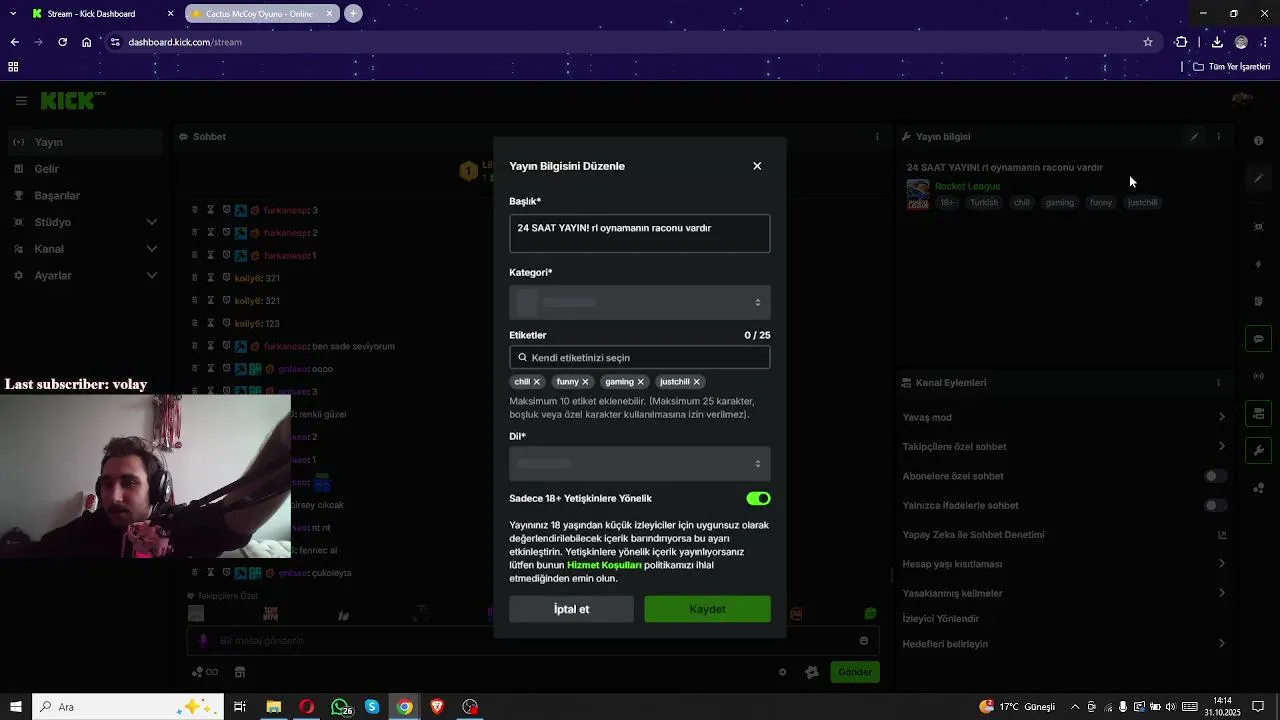Open WhatsApp from the taskbar
1280x720 pixels.
(341, 707)
